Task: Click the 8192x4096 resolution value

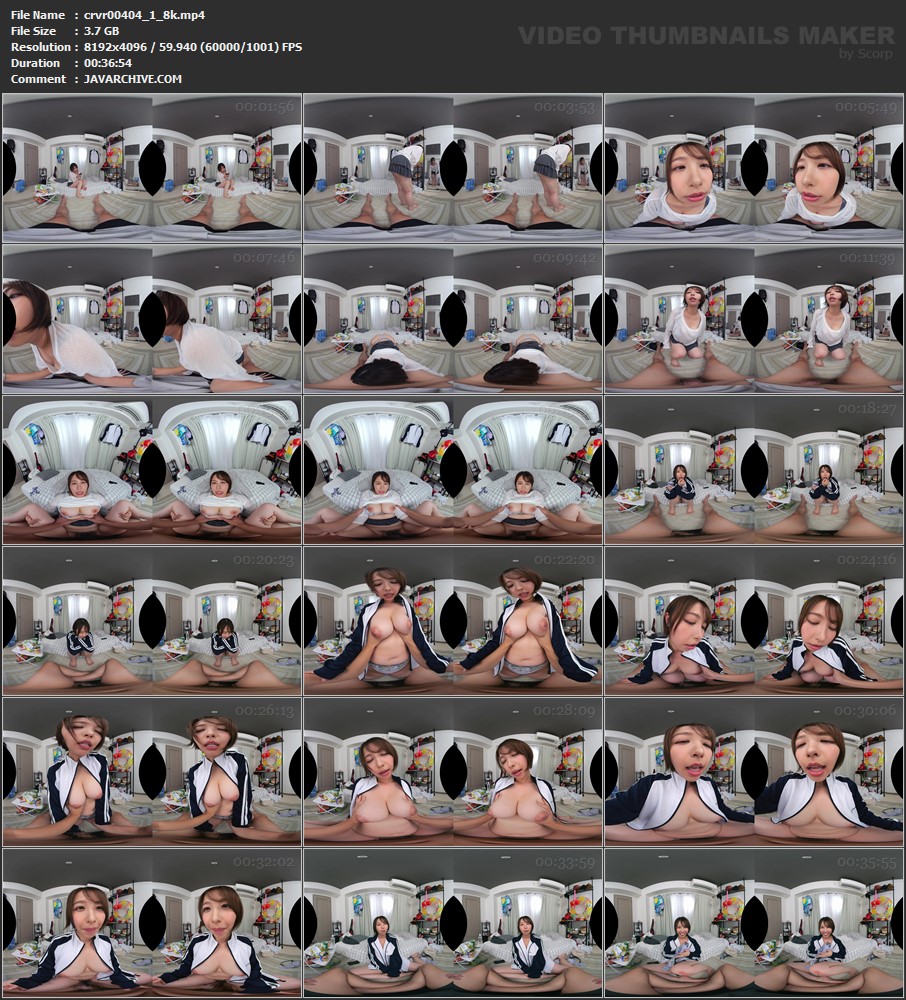Action: pyautogui.click(x=115, y=47)
